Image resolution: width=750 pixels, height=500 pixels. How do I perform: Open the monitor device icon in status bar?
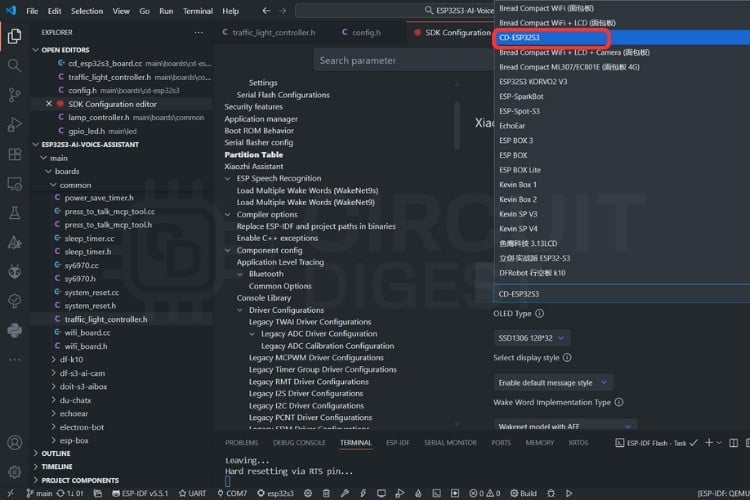click(x=381, y=493)
